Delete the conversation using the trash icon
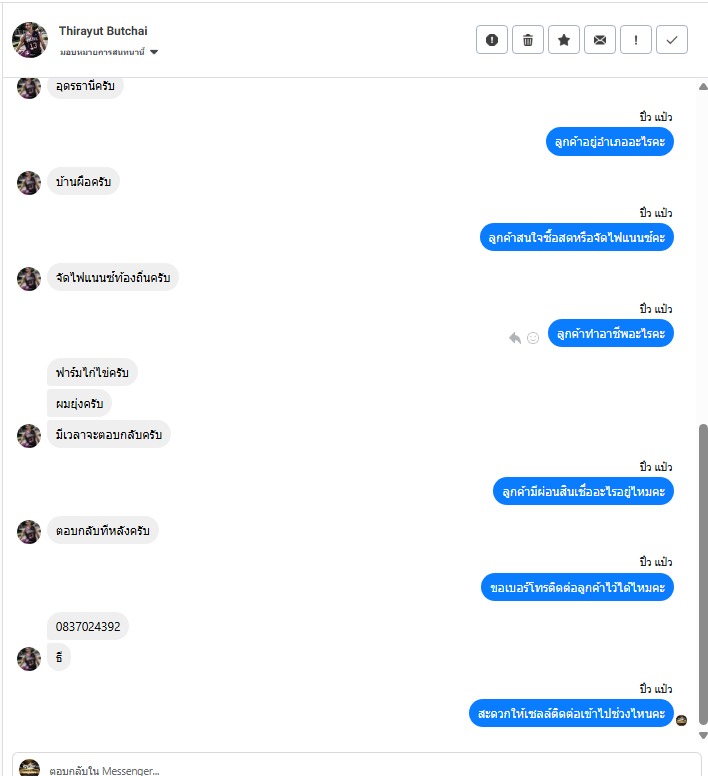Viewport: 708px width, 776px height. [528, 40]
